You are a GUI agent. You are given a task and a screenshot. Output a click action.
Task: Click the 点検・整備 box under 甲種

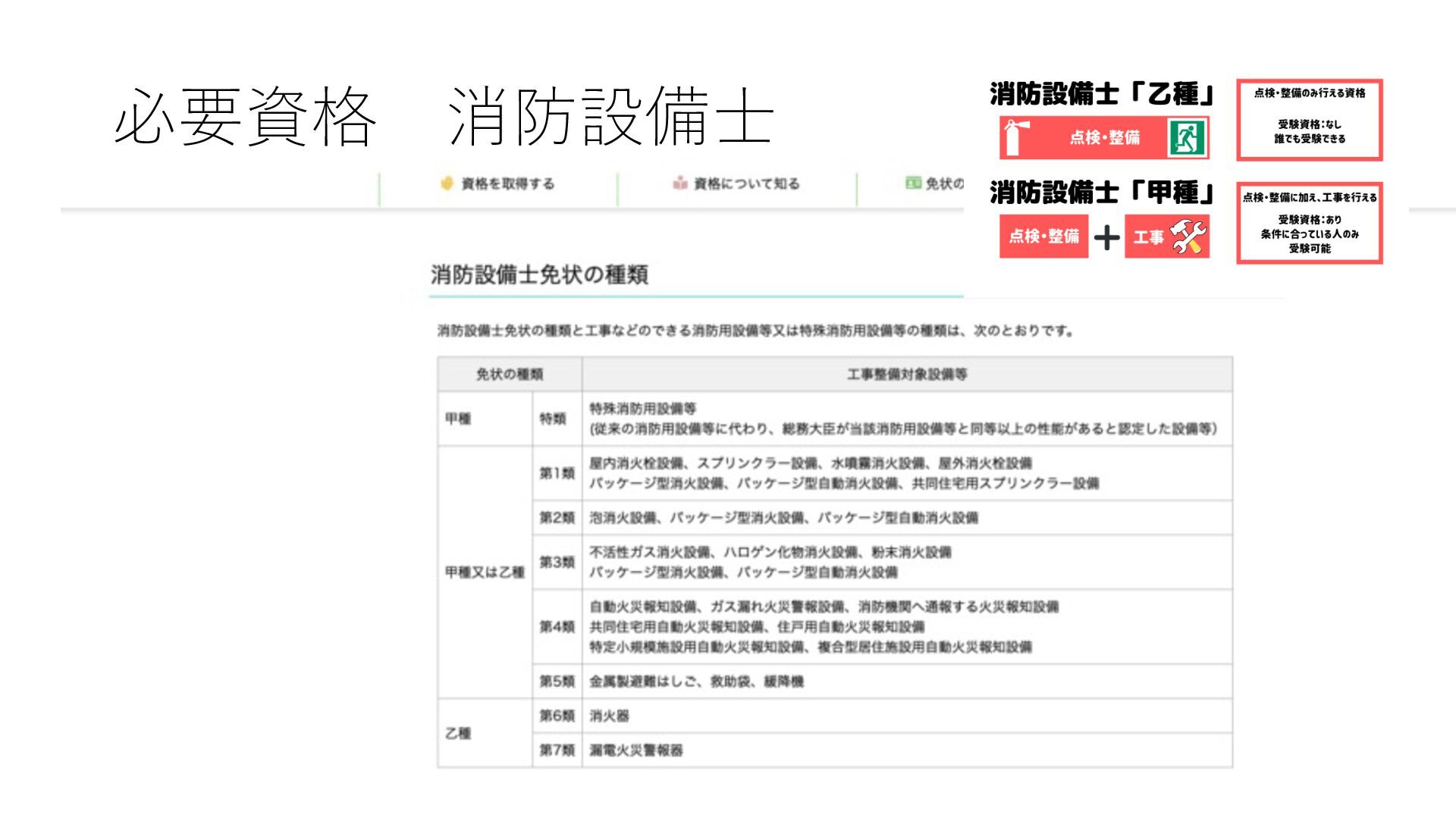tap(1043, 237)
